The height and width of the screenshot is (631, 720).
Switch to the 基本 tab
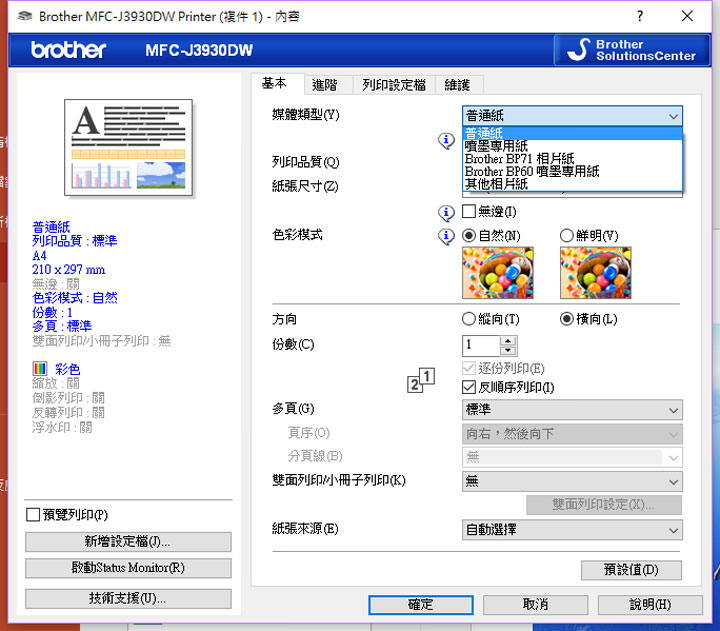click(x=275, y=83)
